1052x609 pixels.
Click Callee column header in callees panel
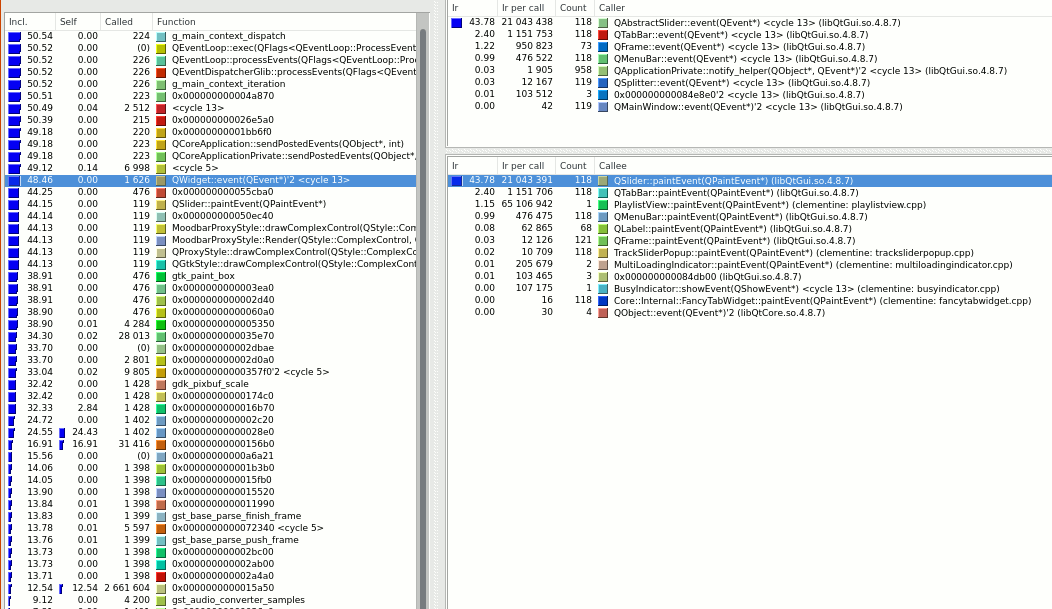point(823,166)
